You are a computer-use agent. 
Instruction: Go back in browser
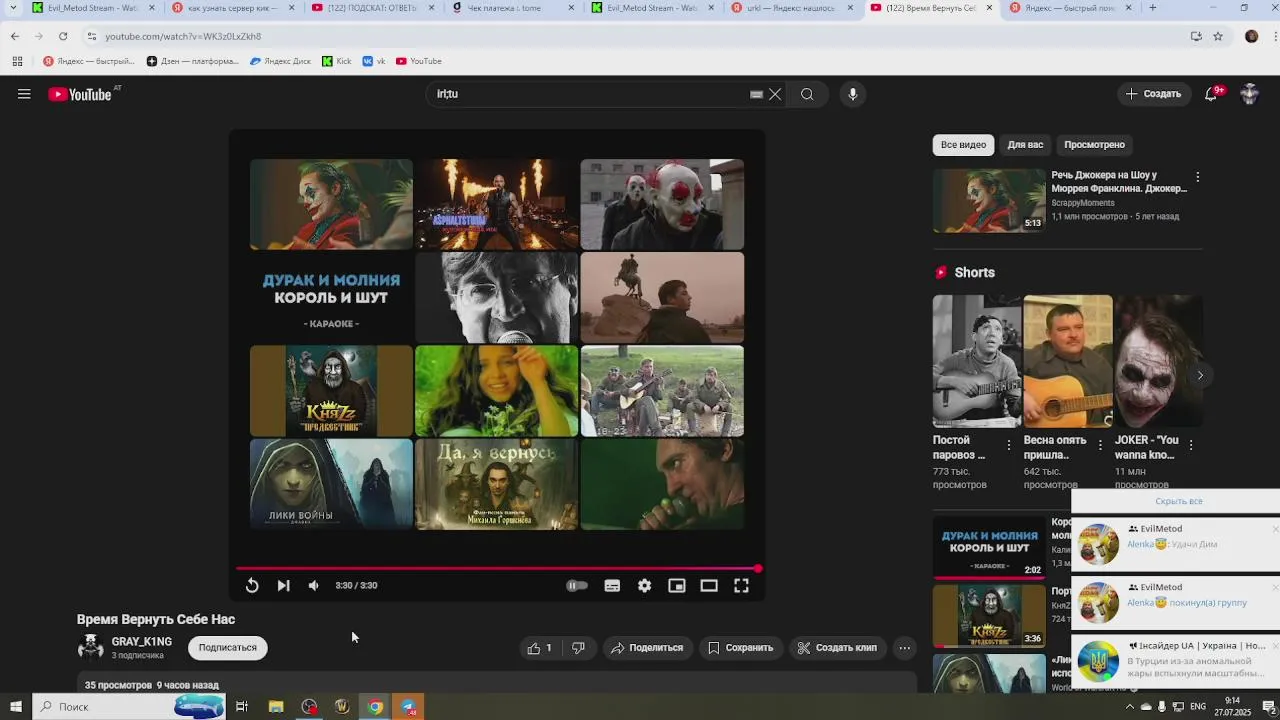15,36
